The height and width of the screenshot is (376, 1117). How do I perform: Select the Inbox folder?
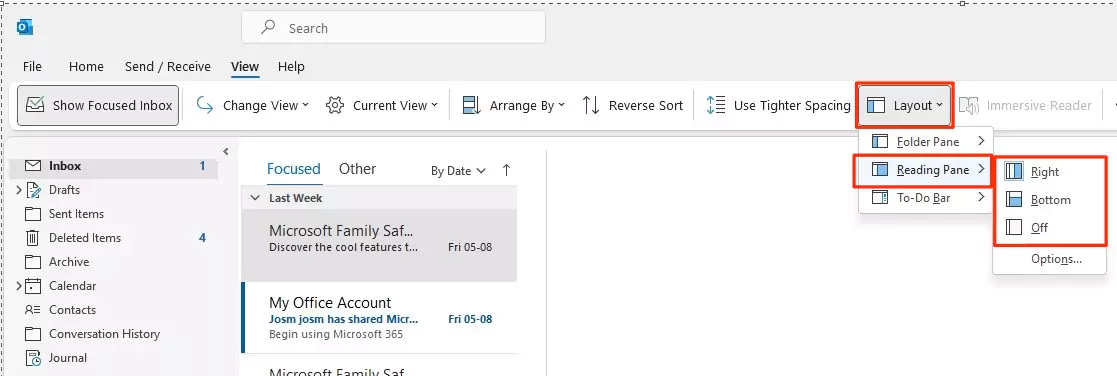[114, 166]
